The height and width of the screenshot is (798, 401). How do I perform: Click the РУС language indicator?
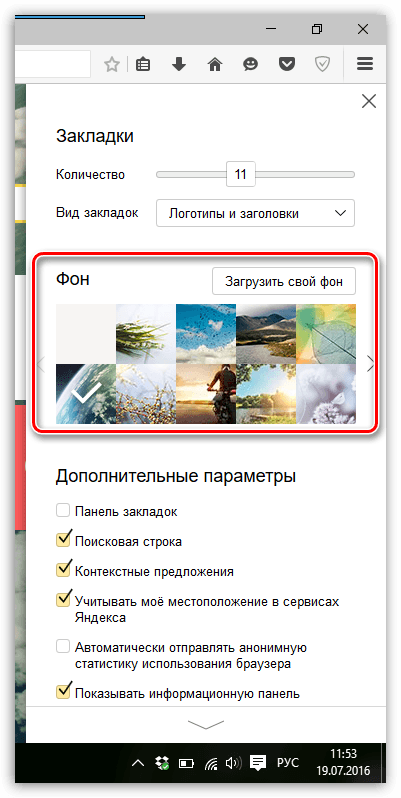point(288,762)
